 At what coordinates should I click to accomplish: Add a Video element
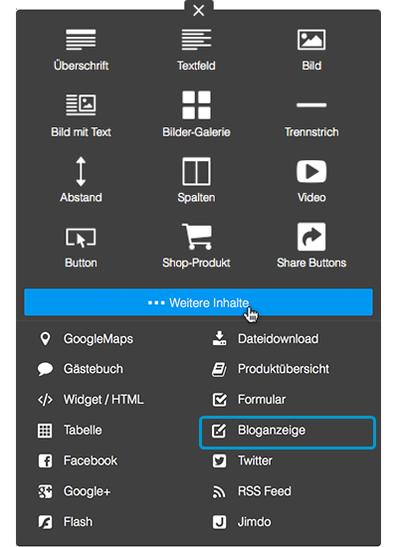click(311, 181)
